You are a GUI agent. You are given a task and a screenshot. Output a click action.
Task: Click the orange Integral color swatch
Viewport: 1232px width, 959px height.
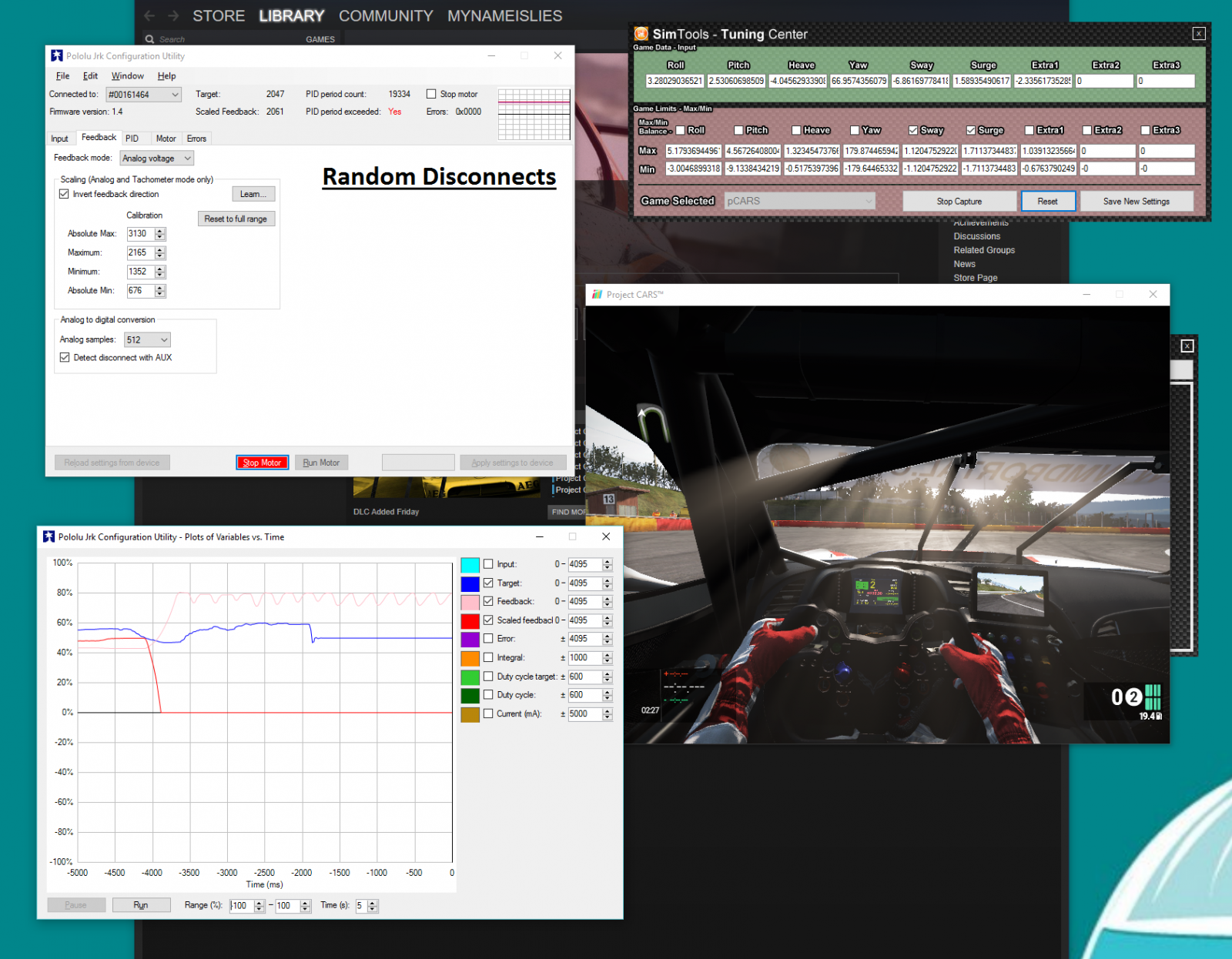pyautogui.click(x=470, y=658)
